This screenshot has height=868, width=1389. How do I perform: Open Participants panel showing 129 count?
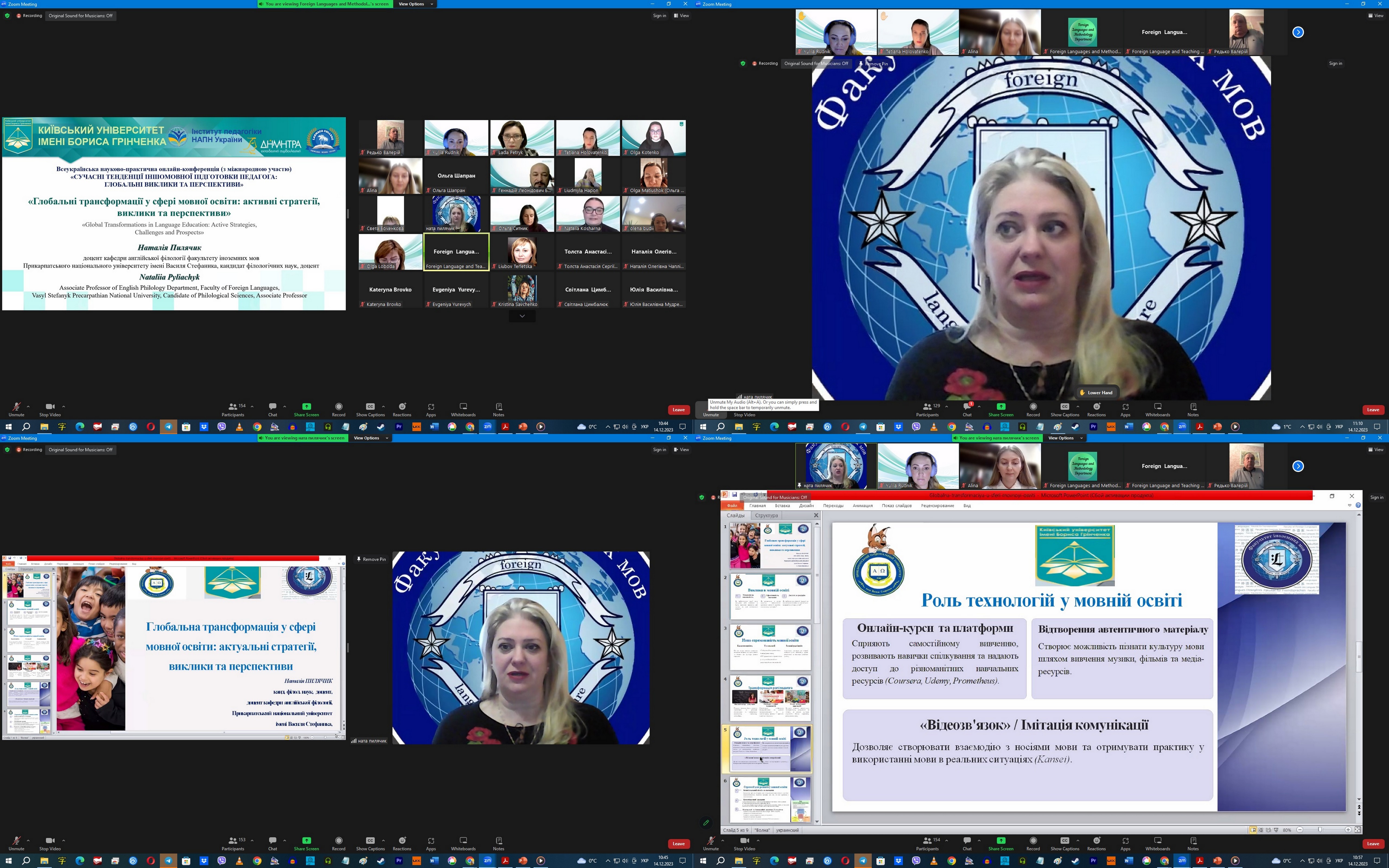tap(927, 408)
